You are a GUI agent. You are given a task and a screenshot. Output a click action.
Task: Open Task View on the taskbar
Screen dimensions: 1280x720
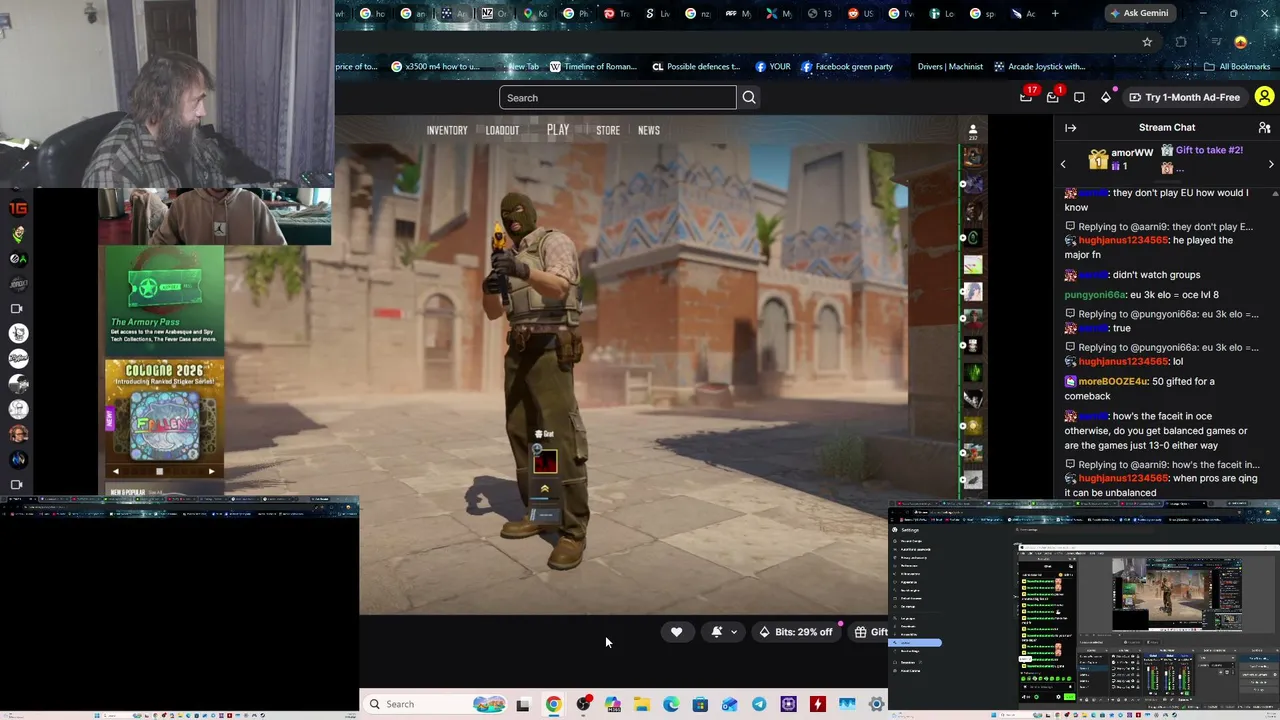pos(522,704)
